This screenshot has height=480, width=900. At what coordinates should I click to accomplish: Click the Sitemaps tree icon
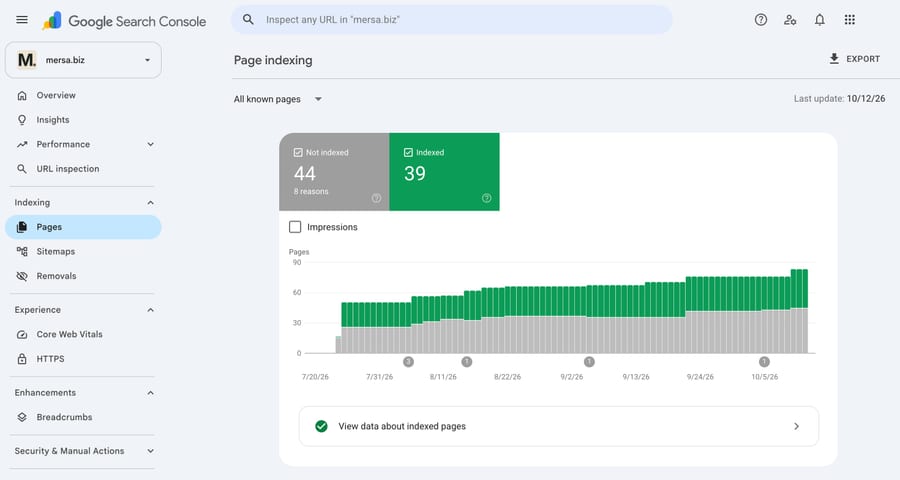tap(22, 251)
